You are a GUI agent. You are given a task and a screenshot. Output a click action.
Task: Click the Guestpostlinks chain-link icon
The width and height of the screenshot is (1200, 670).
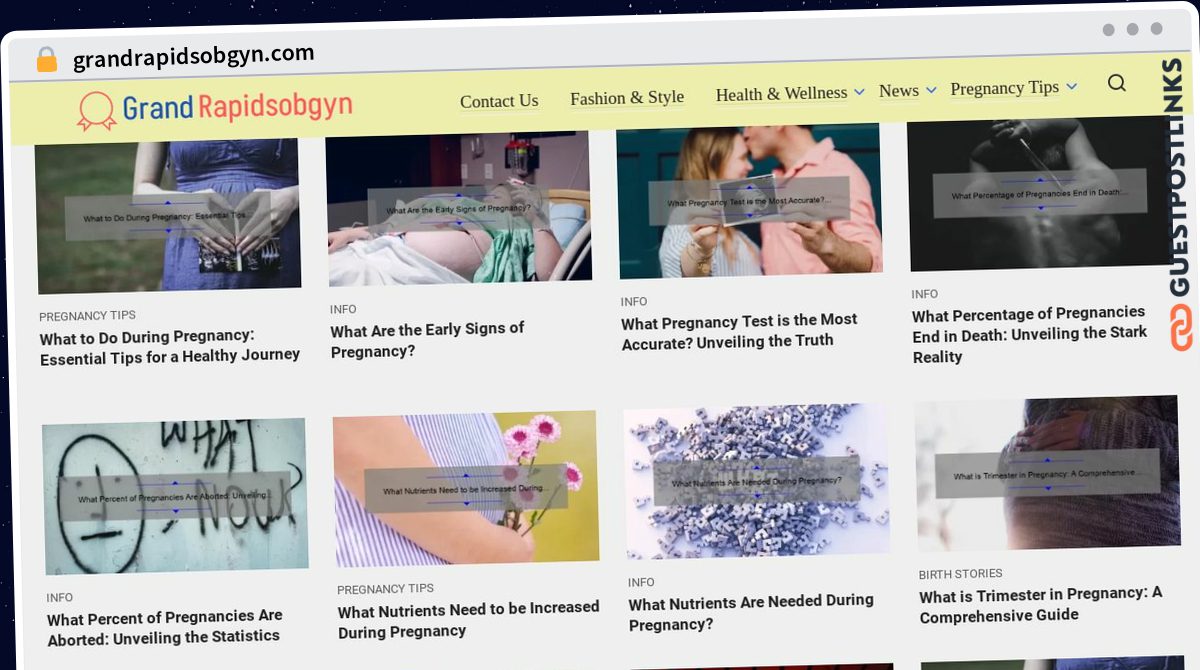(x=1181, y=328)
